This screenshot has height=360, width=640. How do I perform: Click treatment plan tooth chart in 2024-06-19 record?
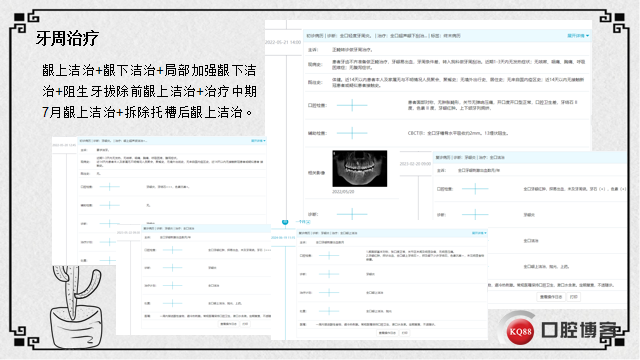tap(329, 292)
